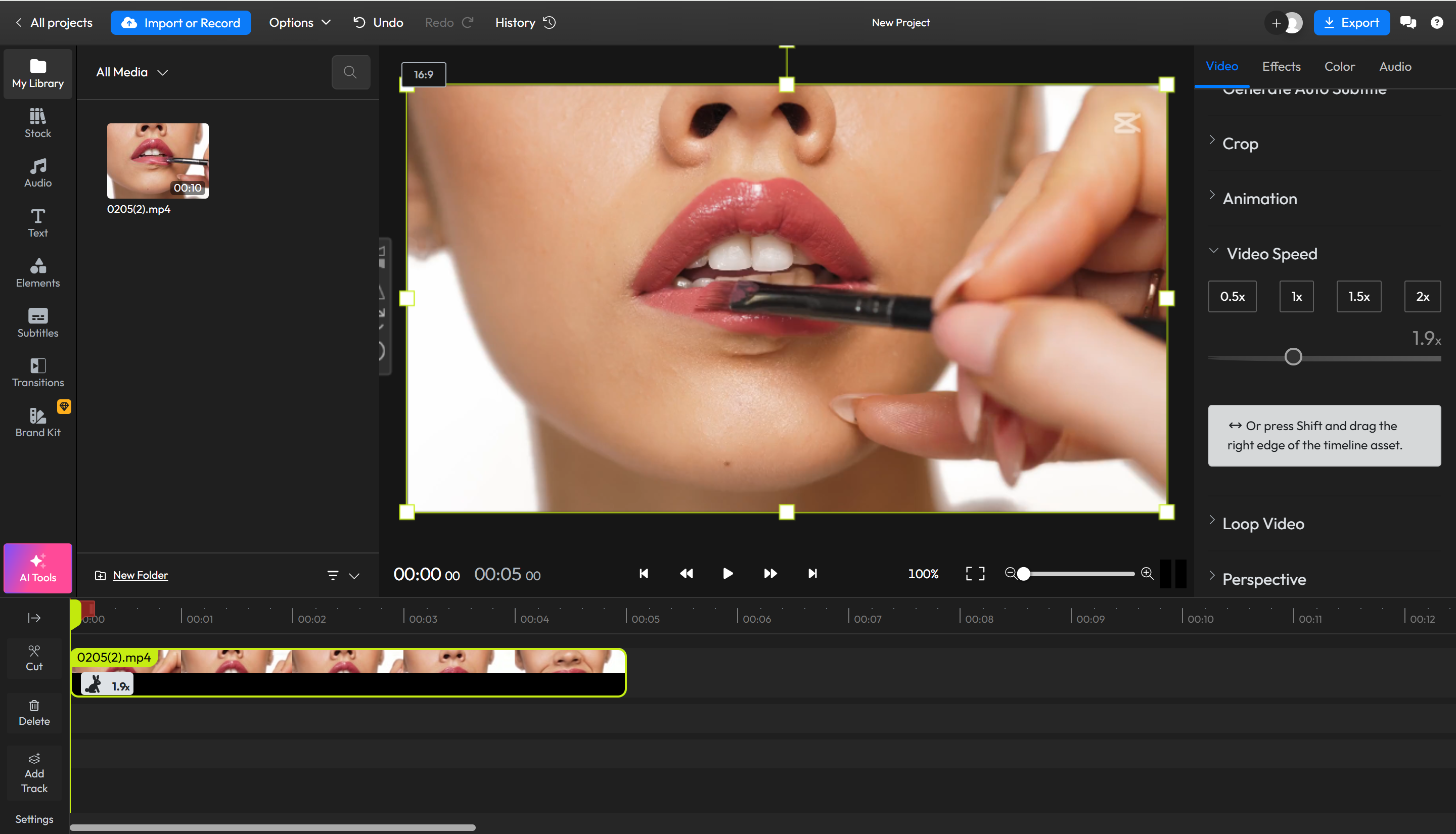Screen dimensions: 1456x834
Task: Click the timeline zoom slider handle
Action: click(x=1023, y=573)
